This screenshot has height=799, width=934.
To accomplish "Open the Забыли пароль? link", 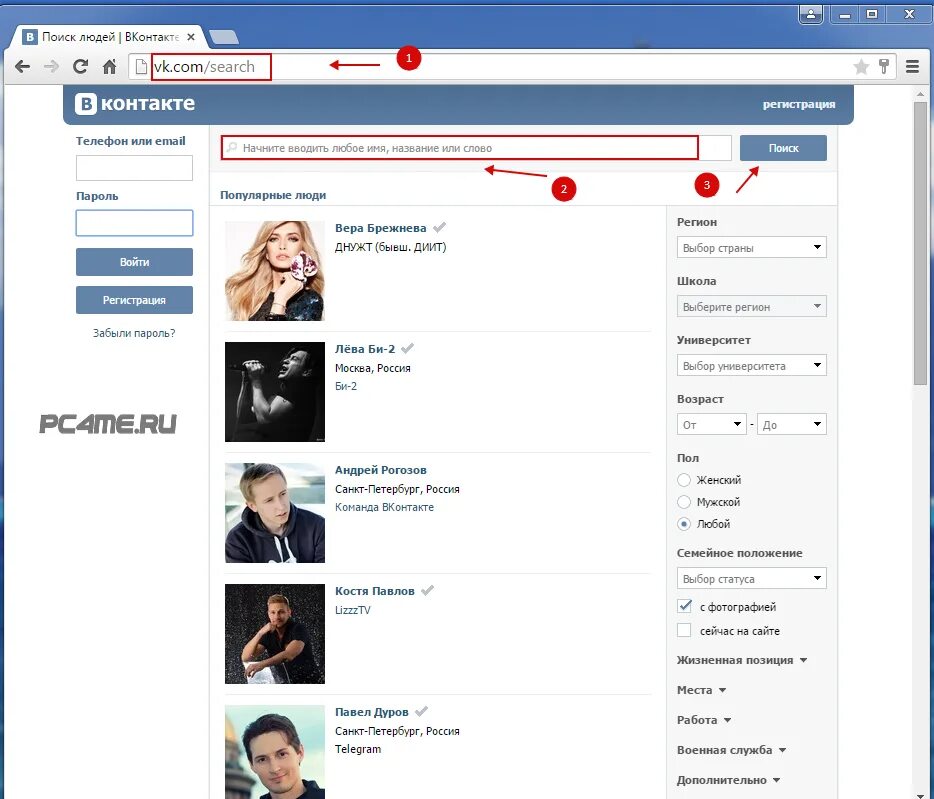I will click(134, 333).
